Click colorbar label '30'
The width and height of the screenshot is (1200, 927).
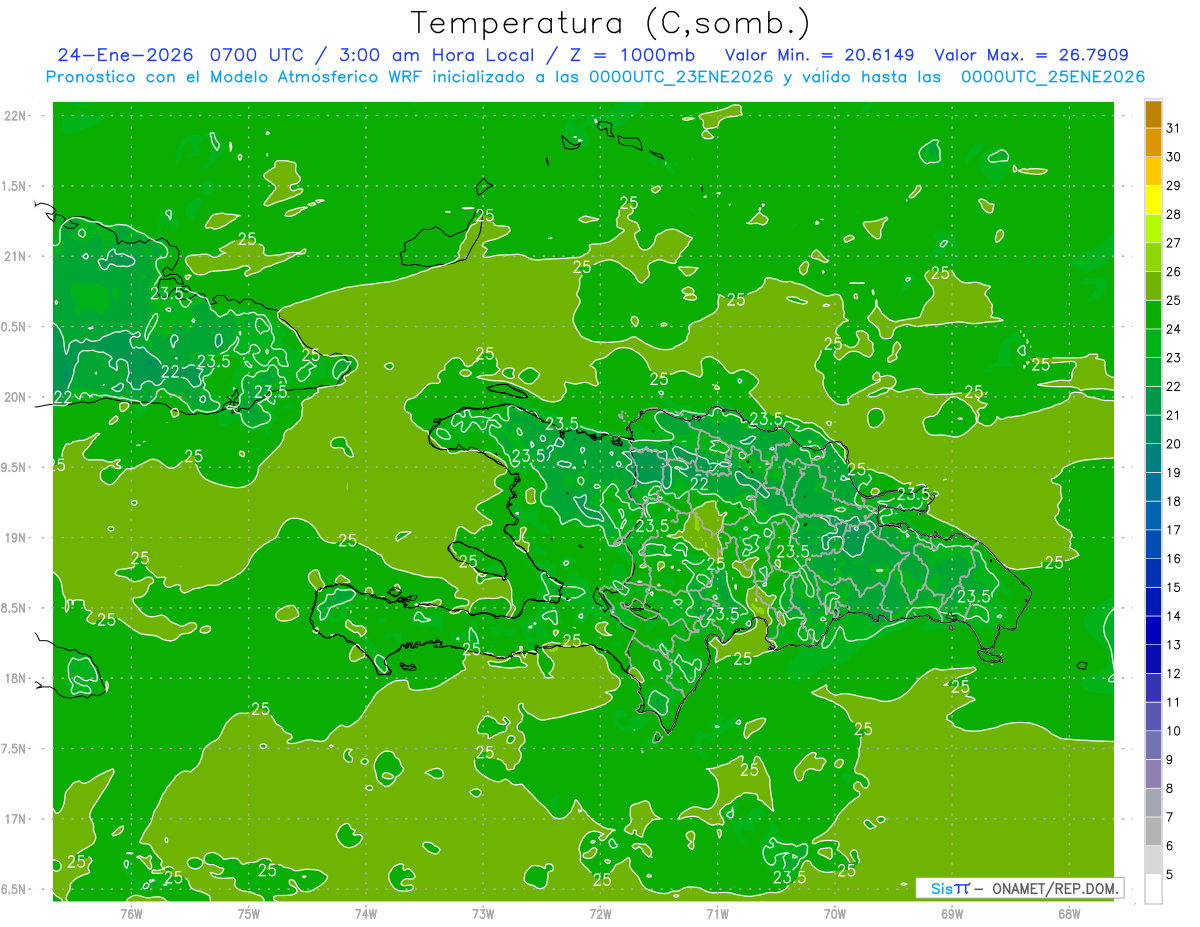[x=1173, y=157]
